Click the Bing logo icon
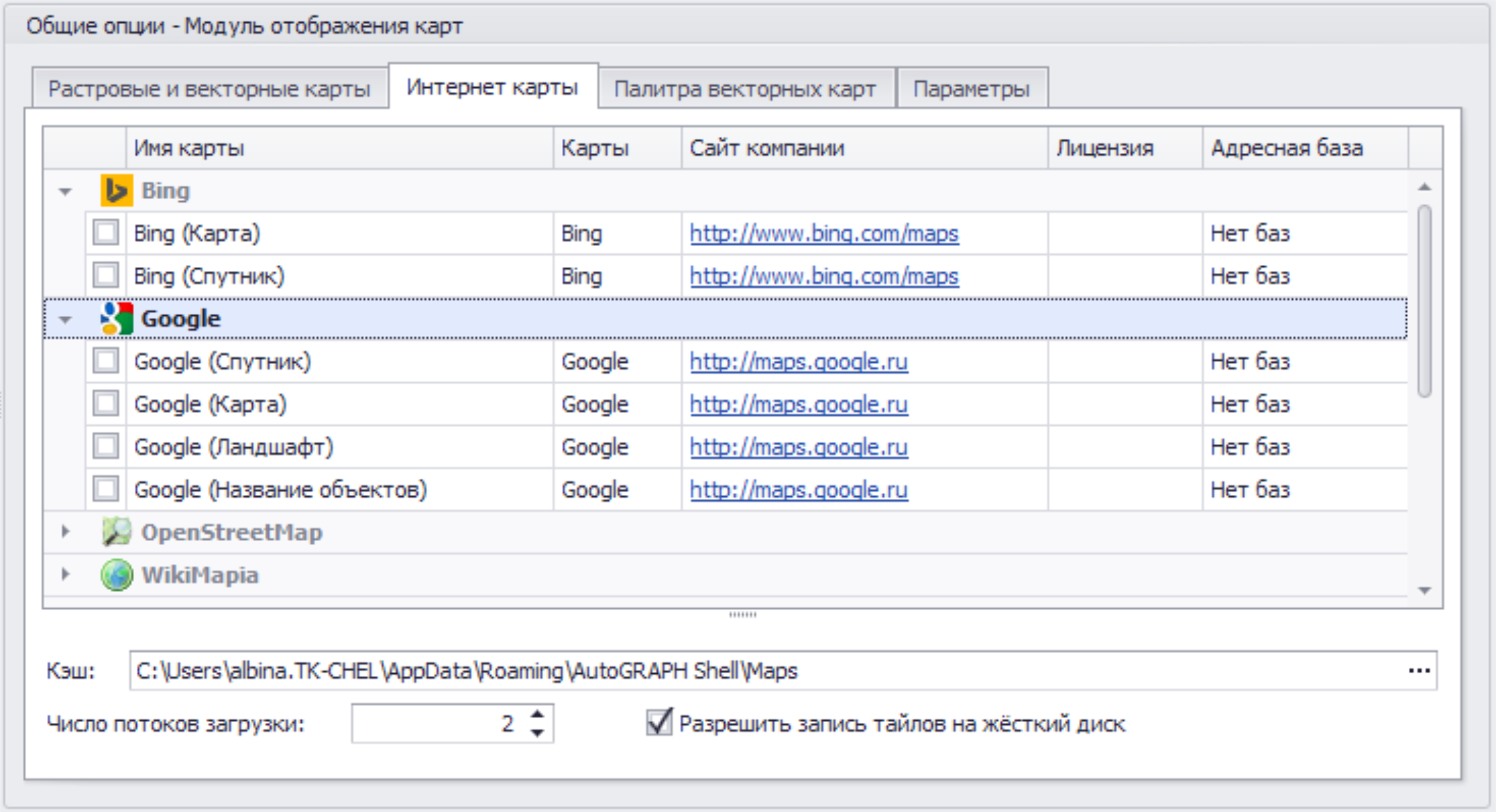 click(x=117, y=191)
